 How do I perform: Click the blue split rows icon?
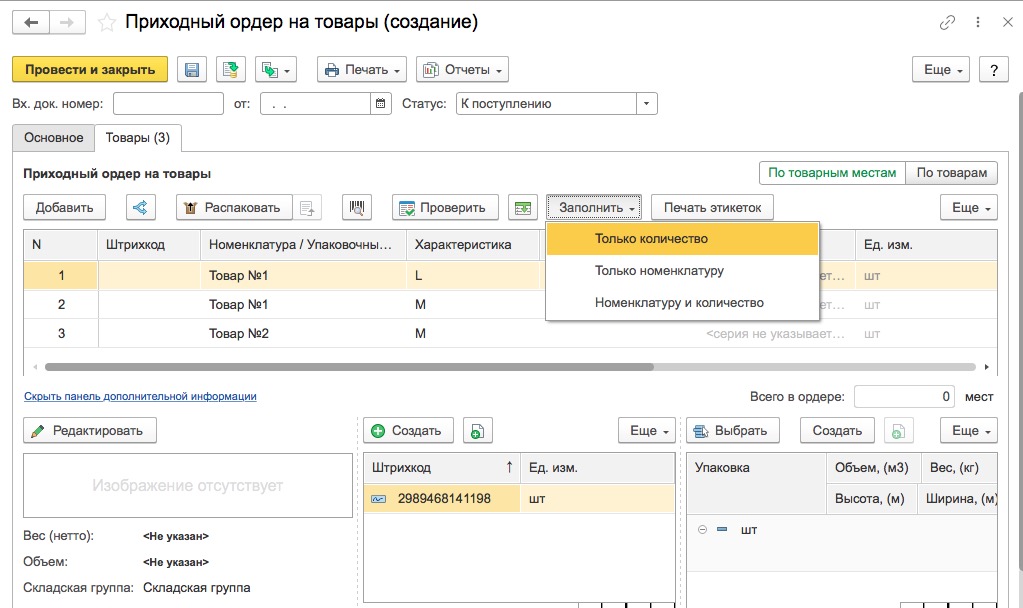click(x=140, y=207)
